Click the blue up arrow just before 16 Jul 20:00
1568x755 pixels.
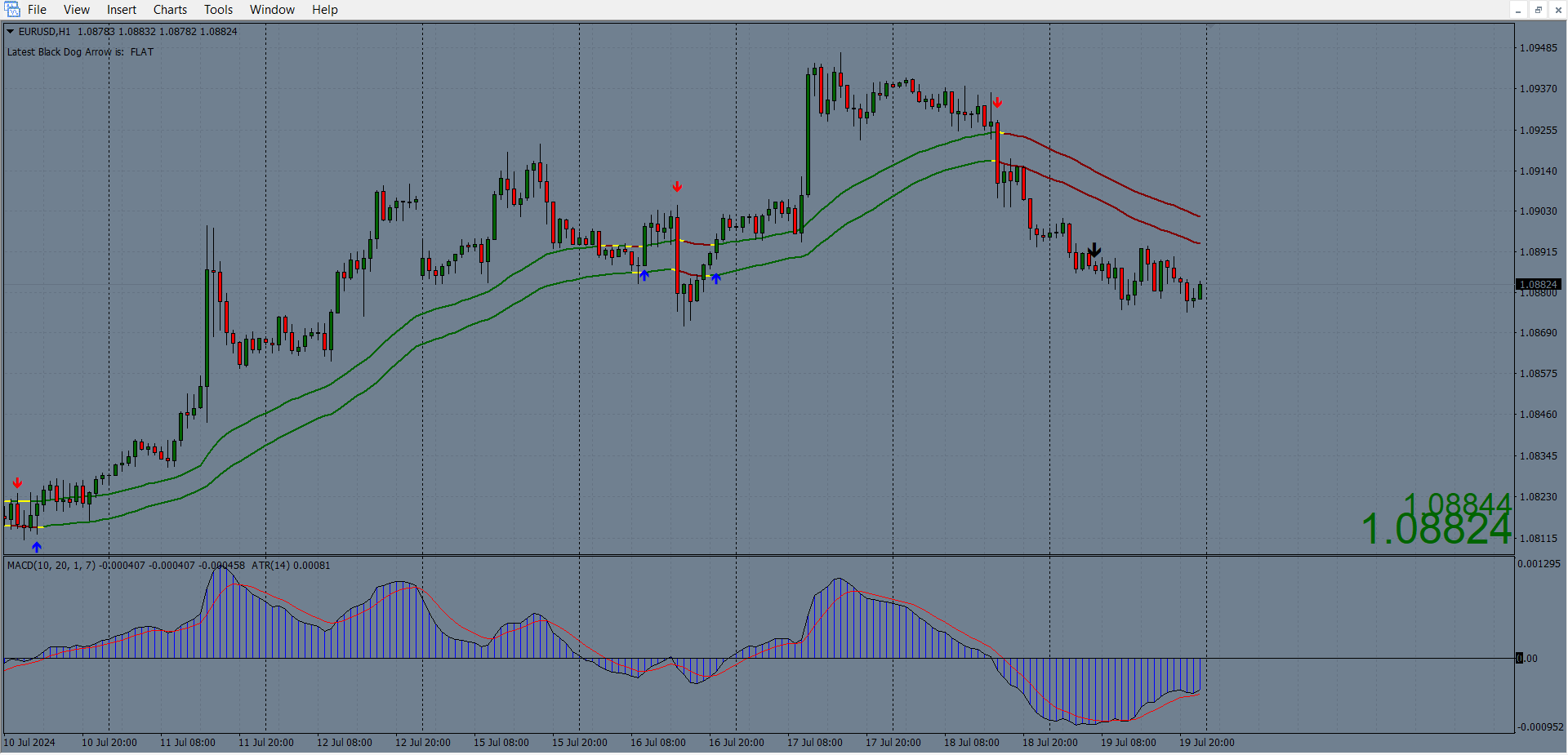[x=715, y=278]
